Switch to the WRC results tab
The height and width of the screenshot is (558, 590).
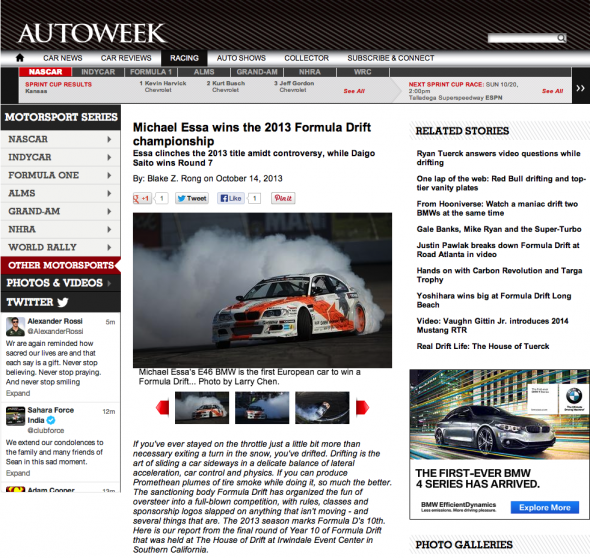click(363, 72)
